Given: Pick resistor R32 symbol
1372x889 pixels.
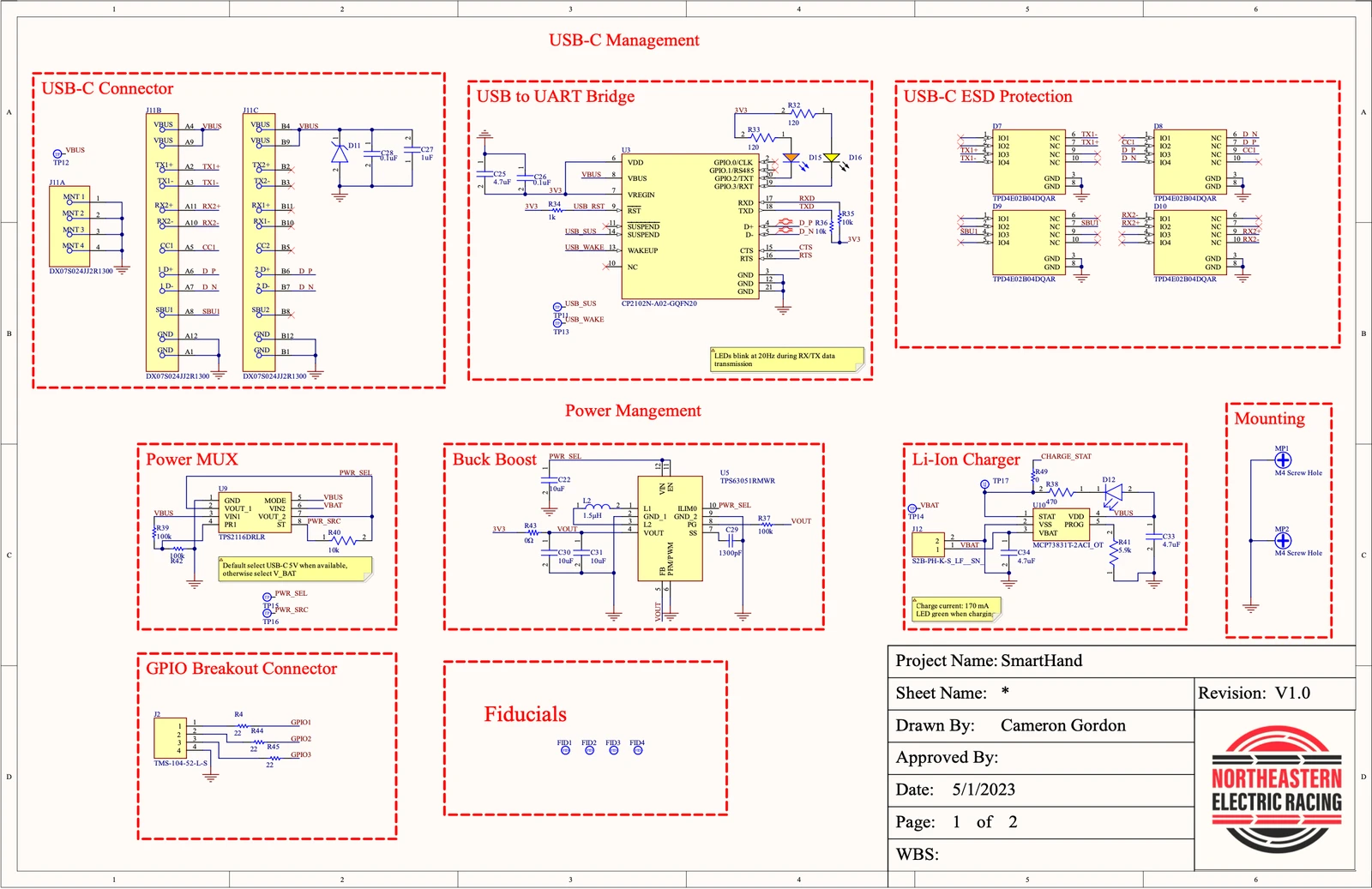Looking at the screenshot, I should tap(803, 111).
